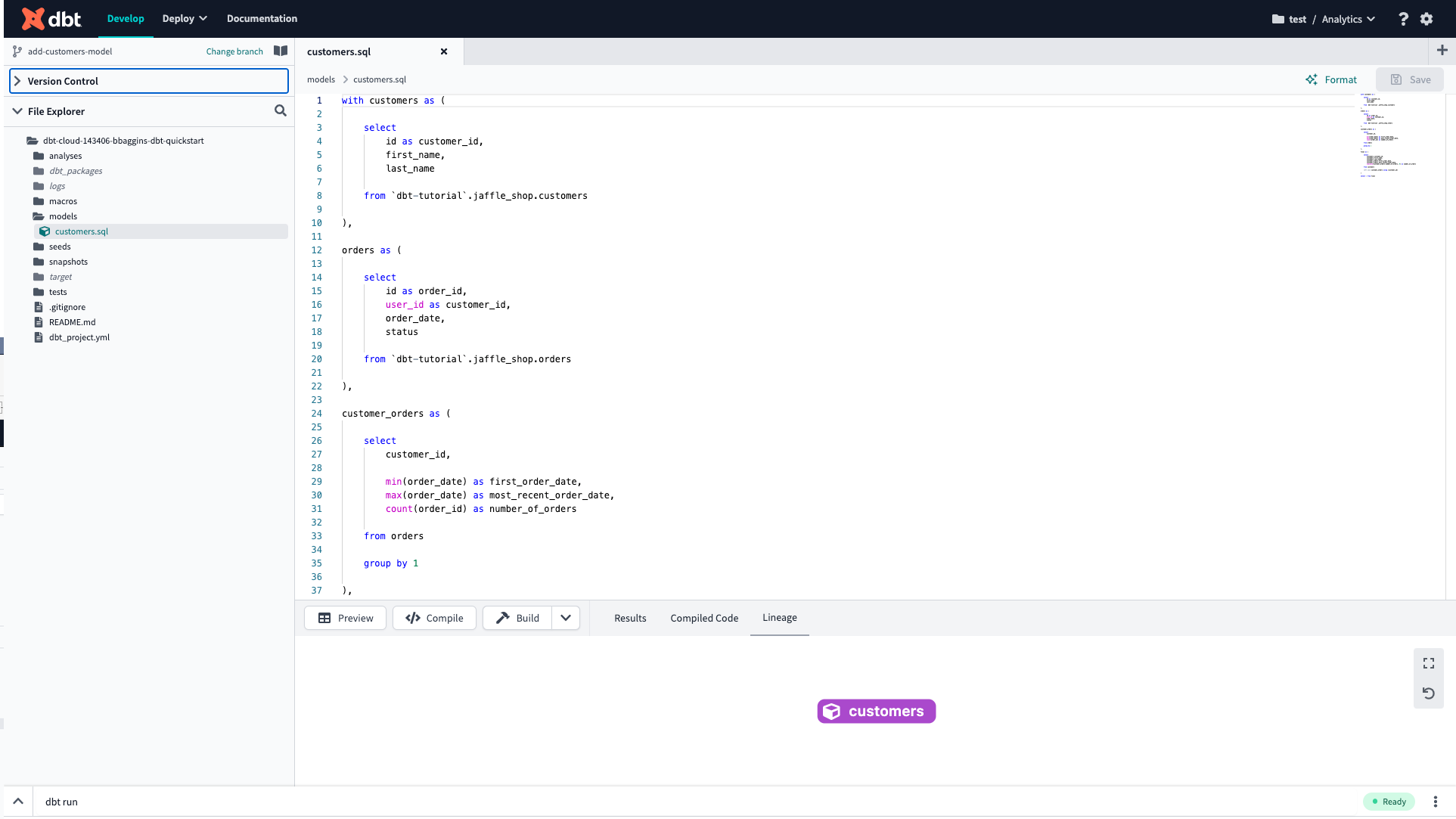Switch to Results tab
This screenshot has height=819, width=1456.
630,618
